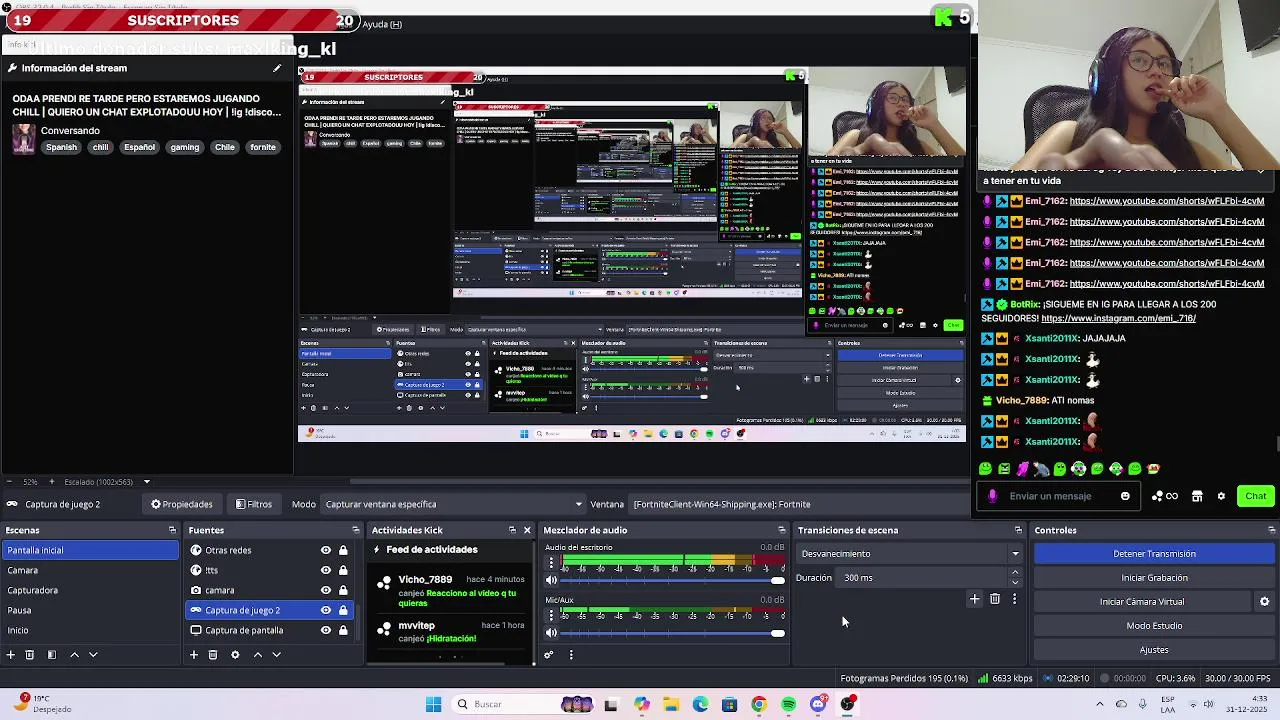
Task: Toggle visibility of !tts source
Action: click(x=325, y=570)
